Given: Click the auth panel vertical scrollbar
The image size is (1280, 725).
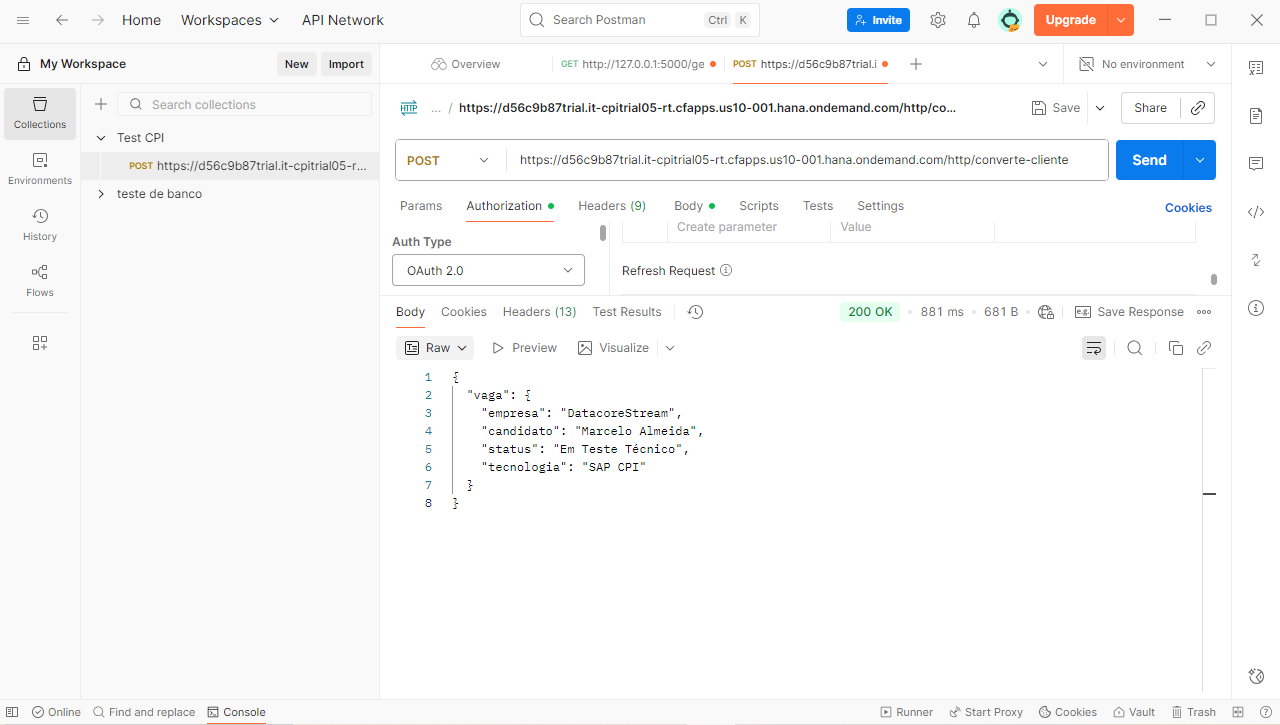Looking at the screenshot, I should pos(603,234).
